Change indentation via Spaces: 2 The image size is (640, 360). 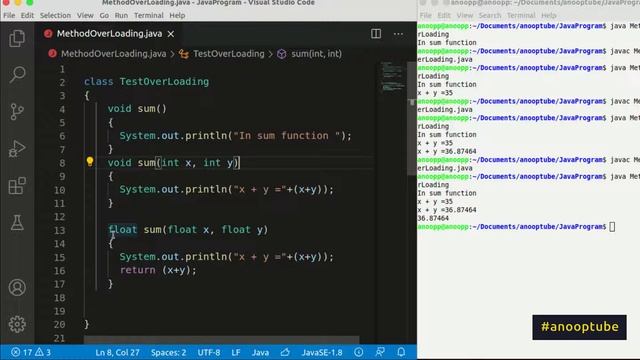pos(168,352)
